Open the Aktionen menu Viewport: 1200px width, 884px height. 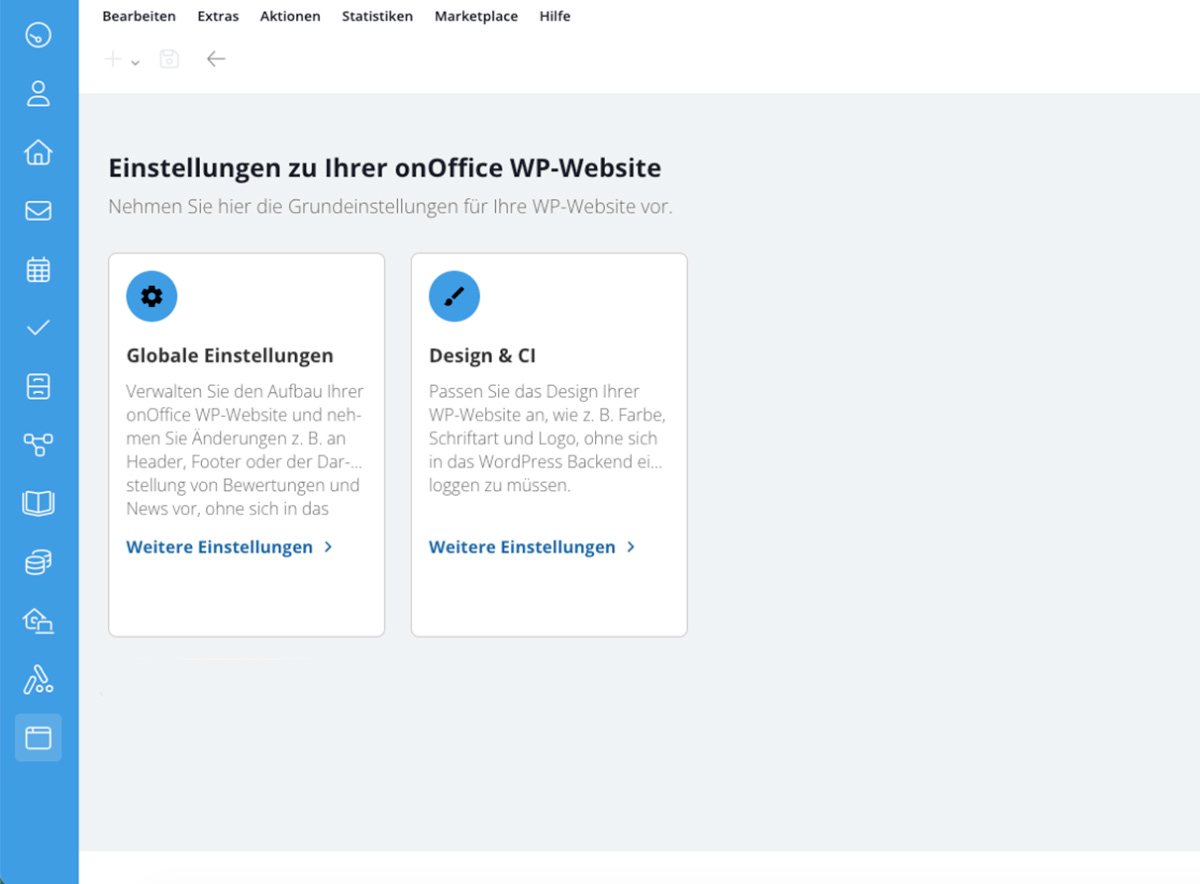290,16
